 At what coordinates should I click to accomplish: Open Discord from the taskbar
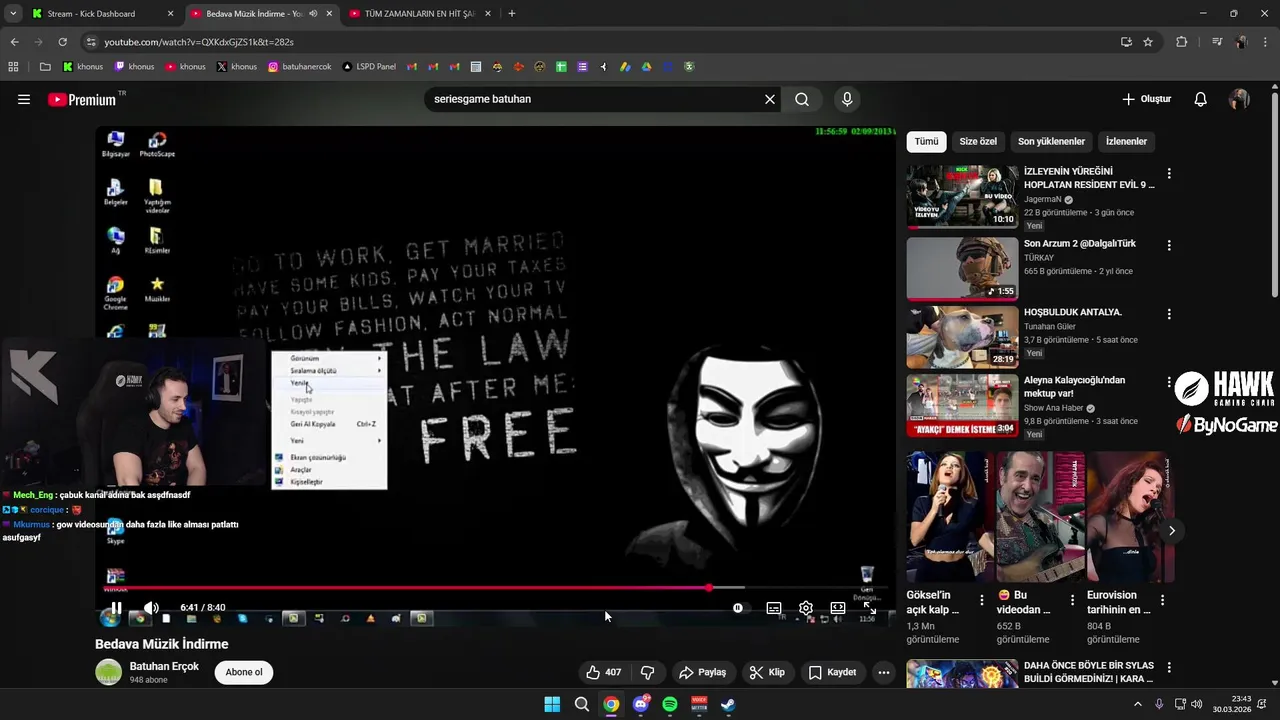(x=641, y=704)
